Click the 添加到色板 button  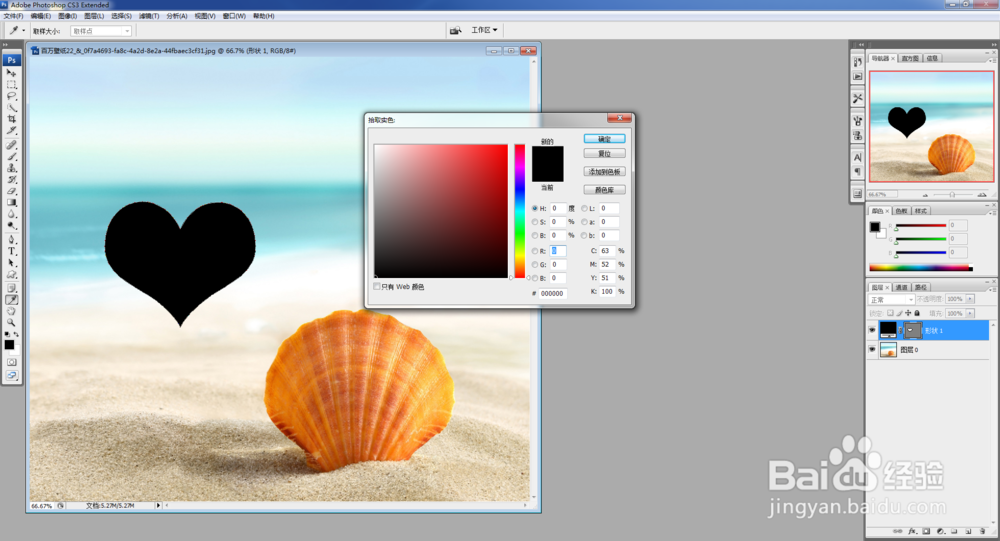point(604,172)
